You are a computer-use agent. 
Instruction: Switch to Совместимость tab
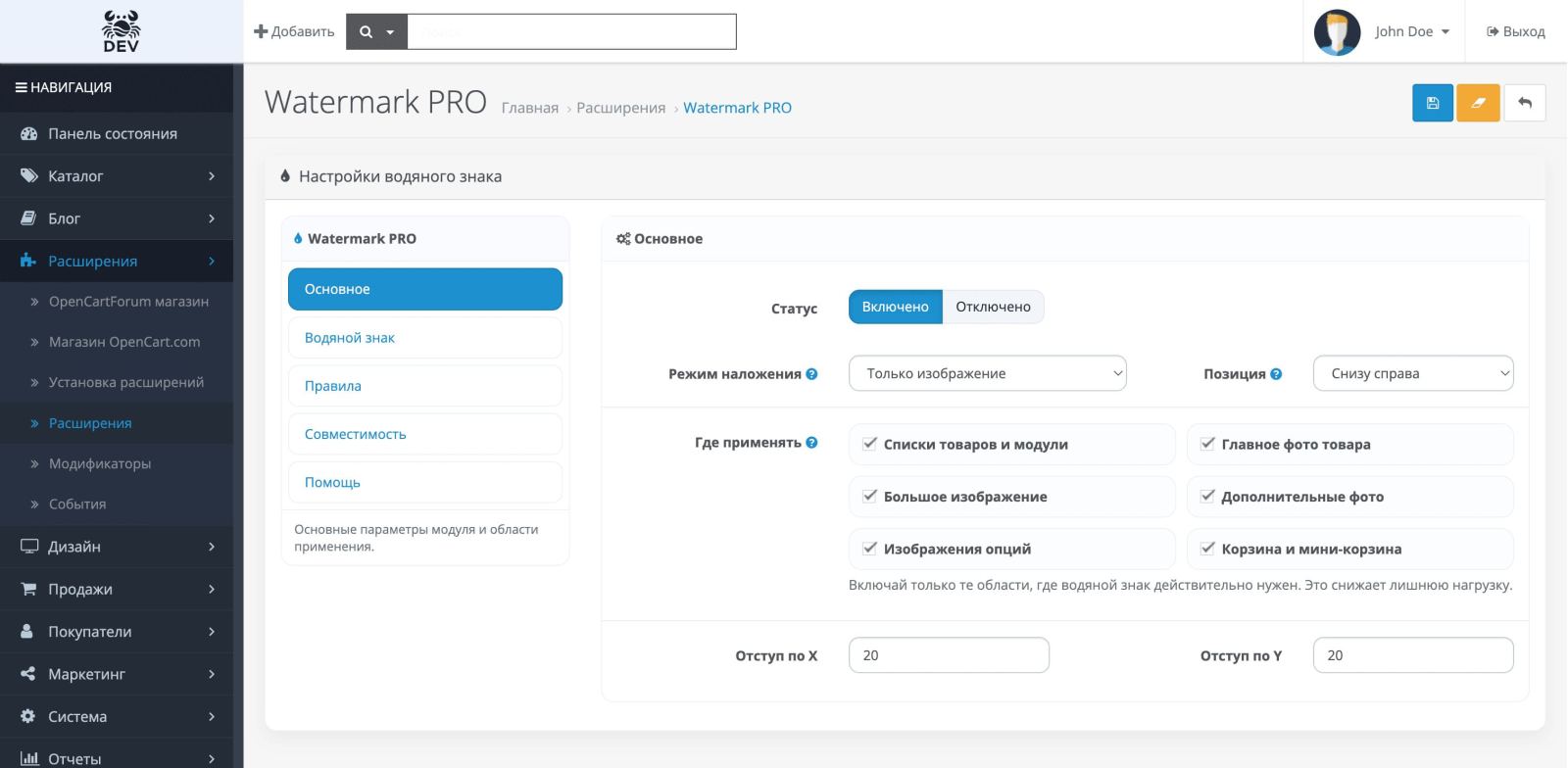click(425, 434)
